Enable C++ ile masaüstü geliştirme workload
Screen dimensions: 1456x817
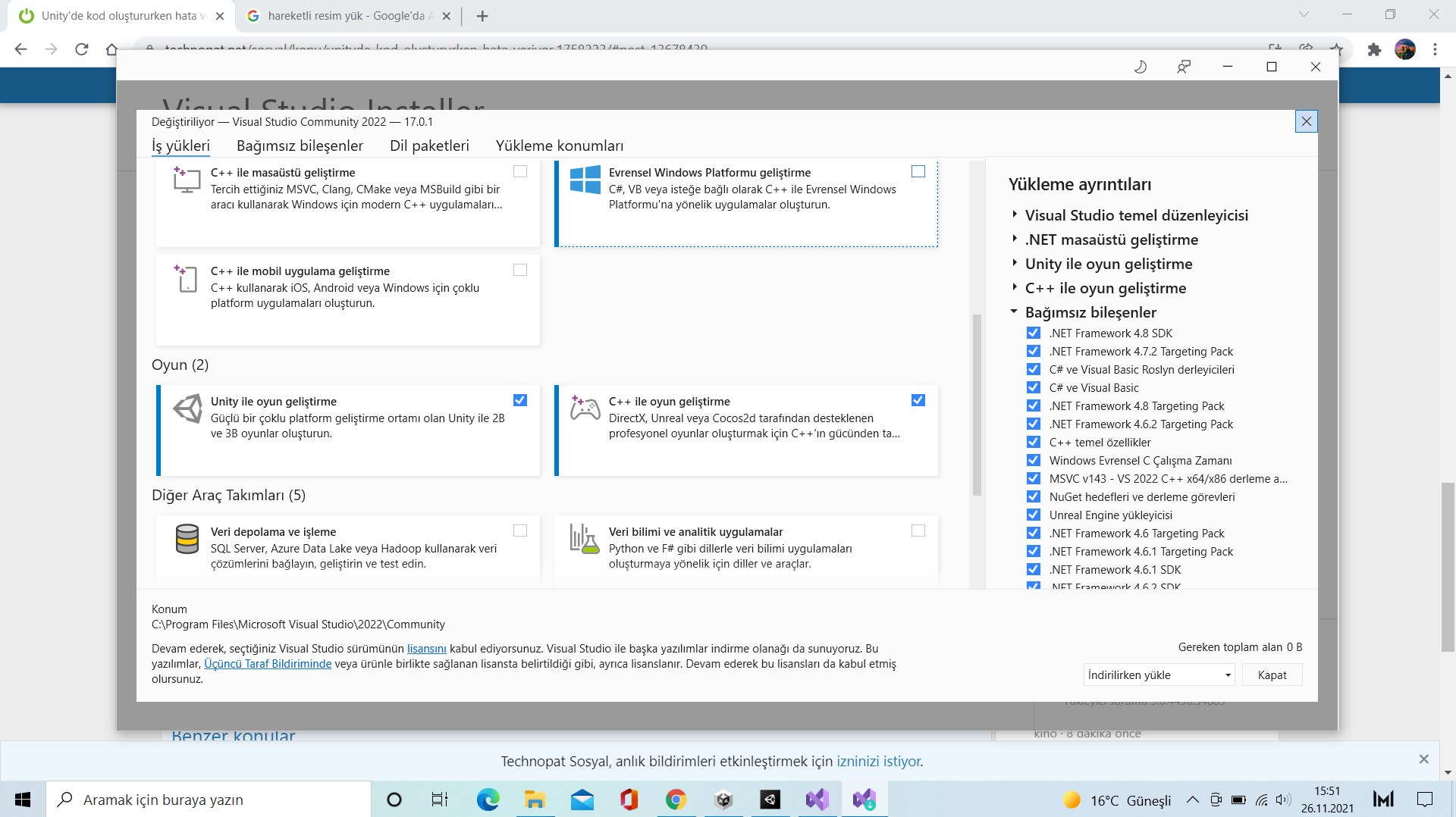[520, 171]
